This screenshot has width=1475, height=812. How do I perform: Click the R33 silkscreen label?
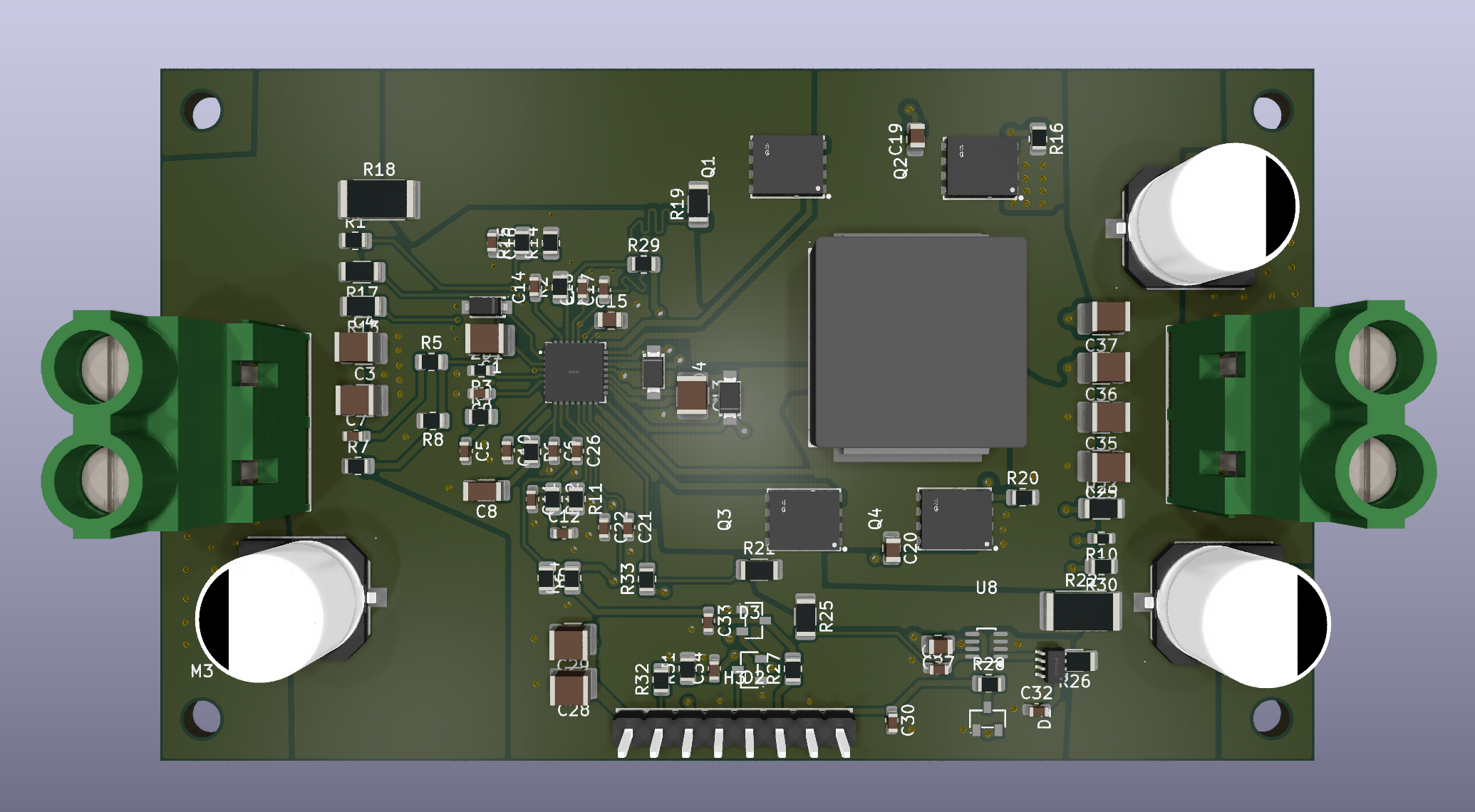click(x=627, y=578)
